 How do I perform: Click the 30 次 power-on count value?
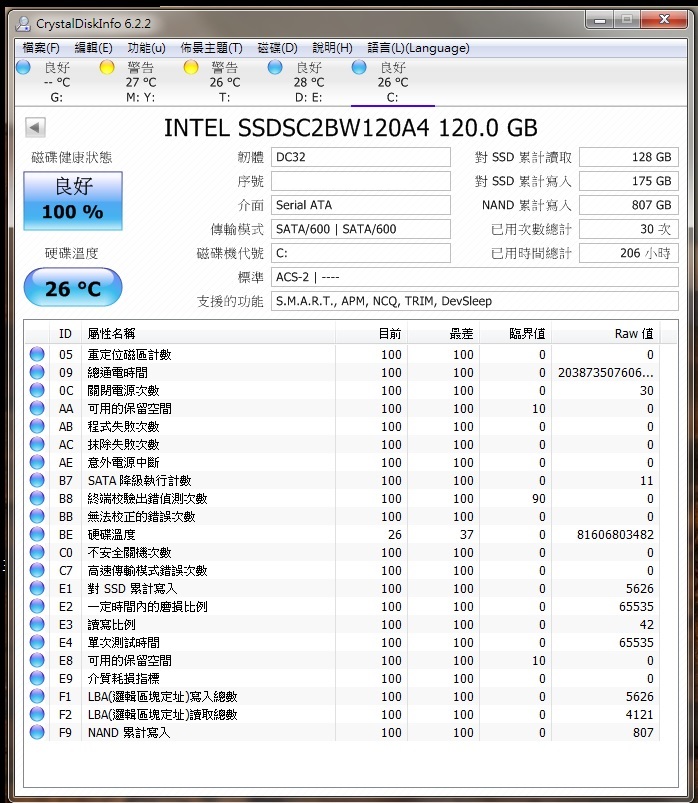pos(629,229)
